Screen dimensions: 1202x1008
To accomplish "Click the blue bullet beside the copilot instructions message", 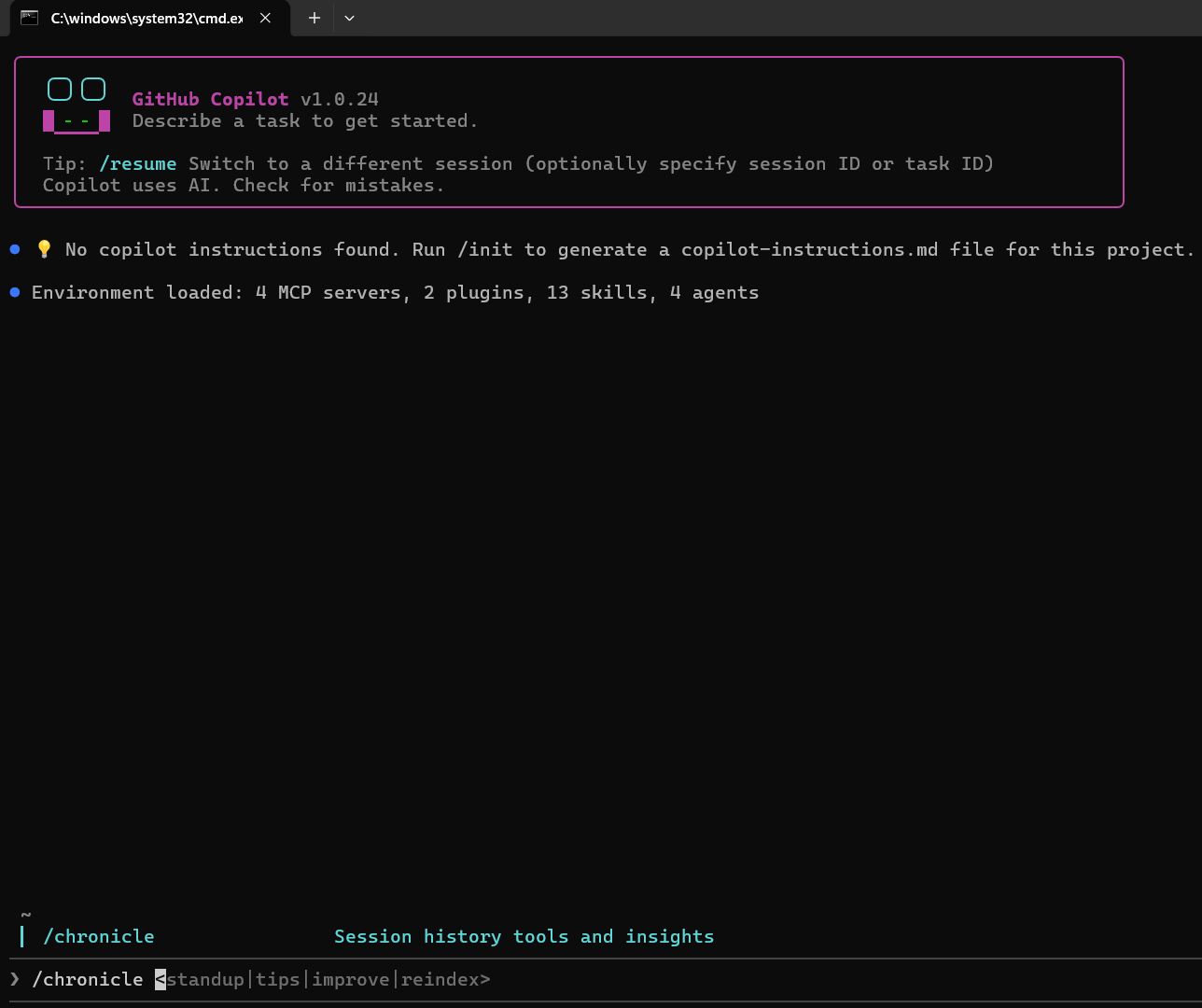I will pyautogui.click(x=14, y=247).
